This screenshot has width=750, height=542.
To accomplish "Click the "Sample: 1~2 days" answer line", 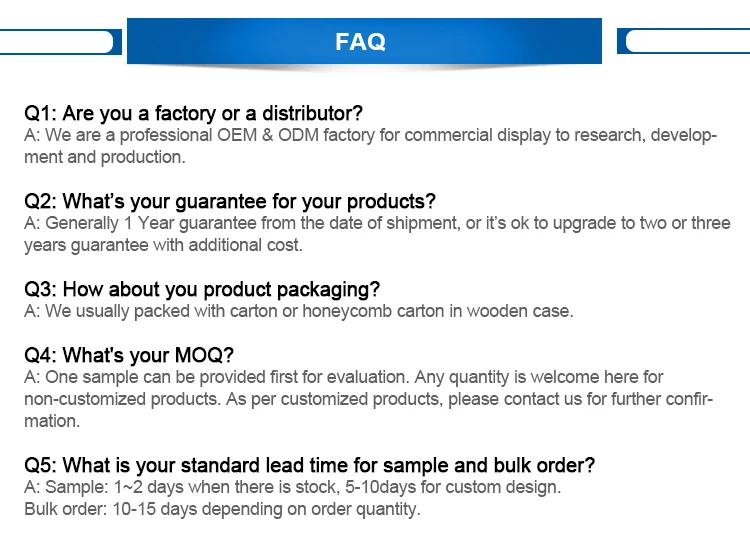I will click(292, 487).
